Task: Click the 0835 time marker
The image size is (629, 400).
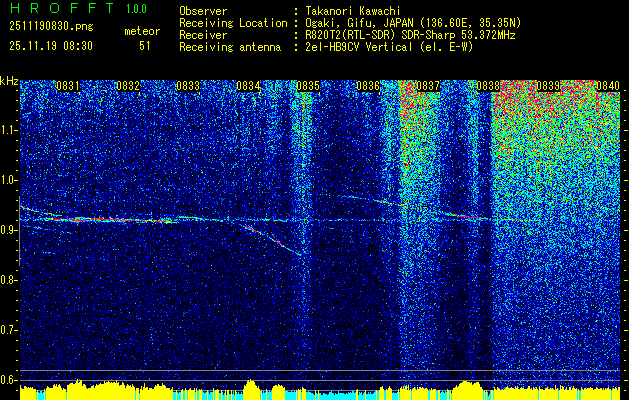Action: click(308, 86)
